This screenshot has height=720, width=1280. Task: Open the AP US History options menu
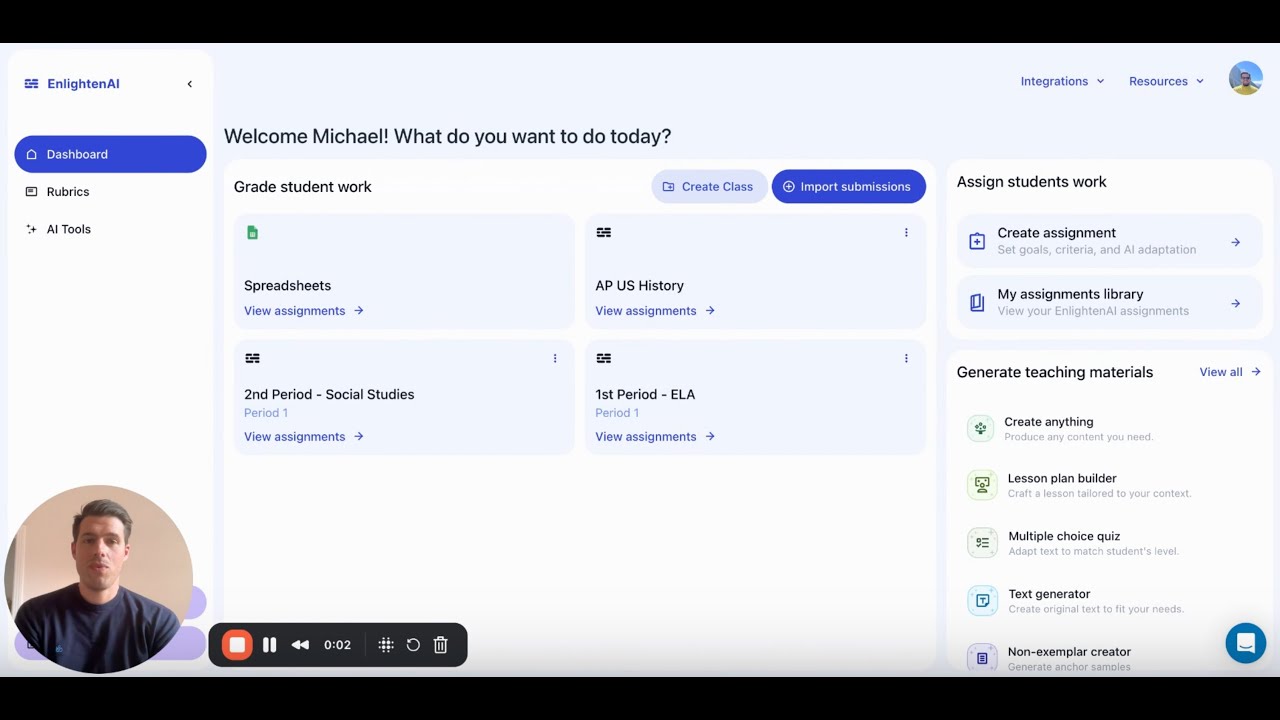906,232
